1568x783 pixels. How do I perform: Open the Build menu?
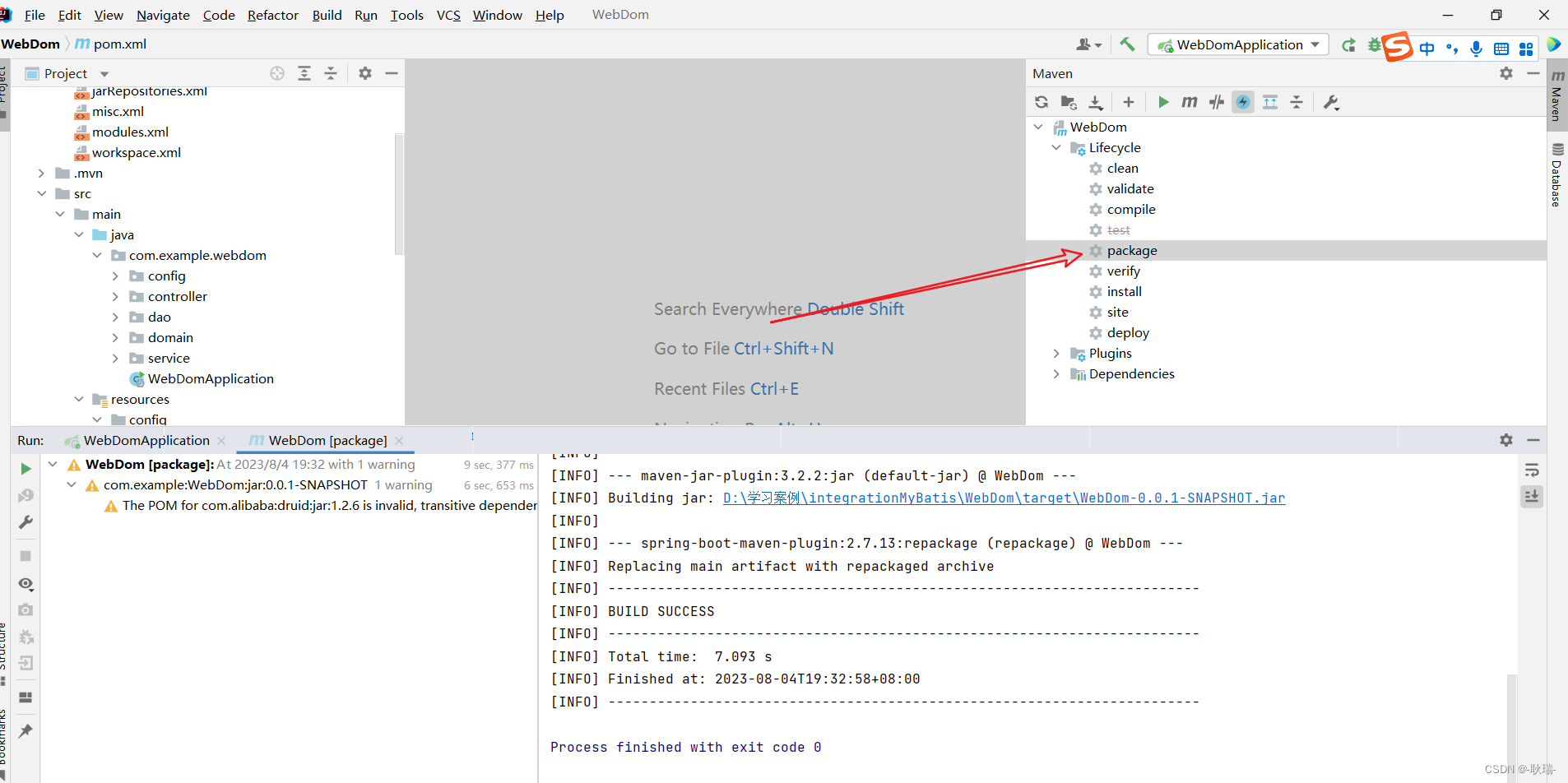pyautogui.click(x=327, y=15)
